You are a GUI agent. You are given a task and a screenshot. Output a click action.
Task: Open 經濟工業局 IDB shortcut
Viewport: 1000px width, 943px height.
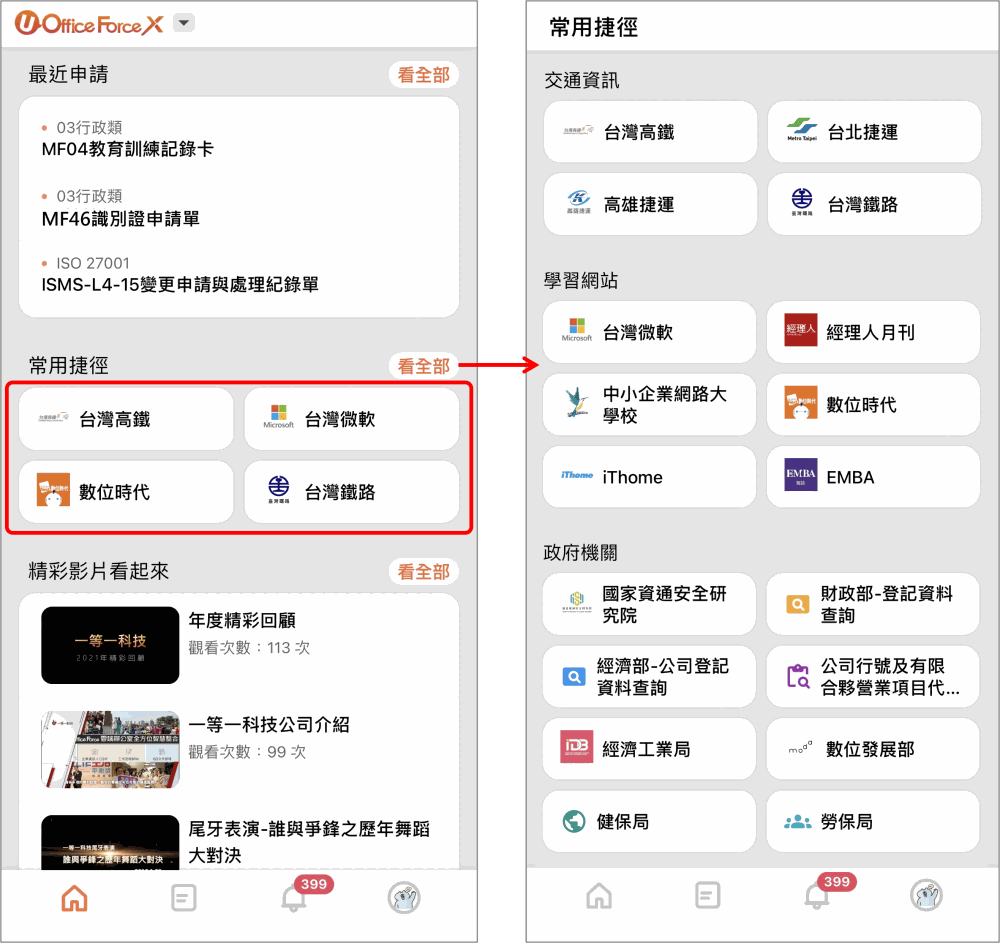pyautogui.click(x=649, y=749)
